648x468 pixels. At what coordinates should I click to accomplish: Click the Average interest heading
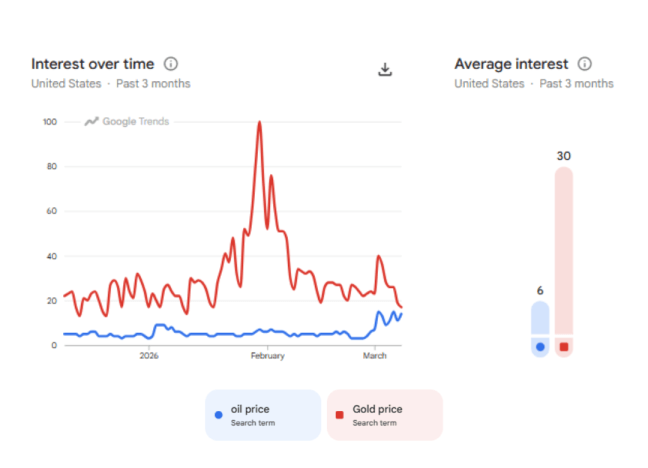pyautogui.click(x=511, y=64)
